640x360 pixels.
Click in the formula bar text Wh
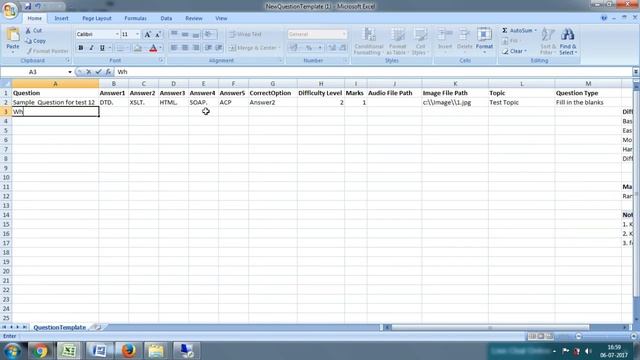pos(122,72)
